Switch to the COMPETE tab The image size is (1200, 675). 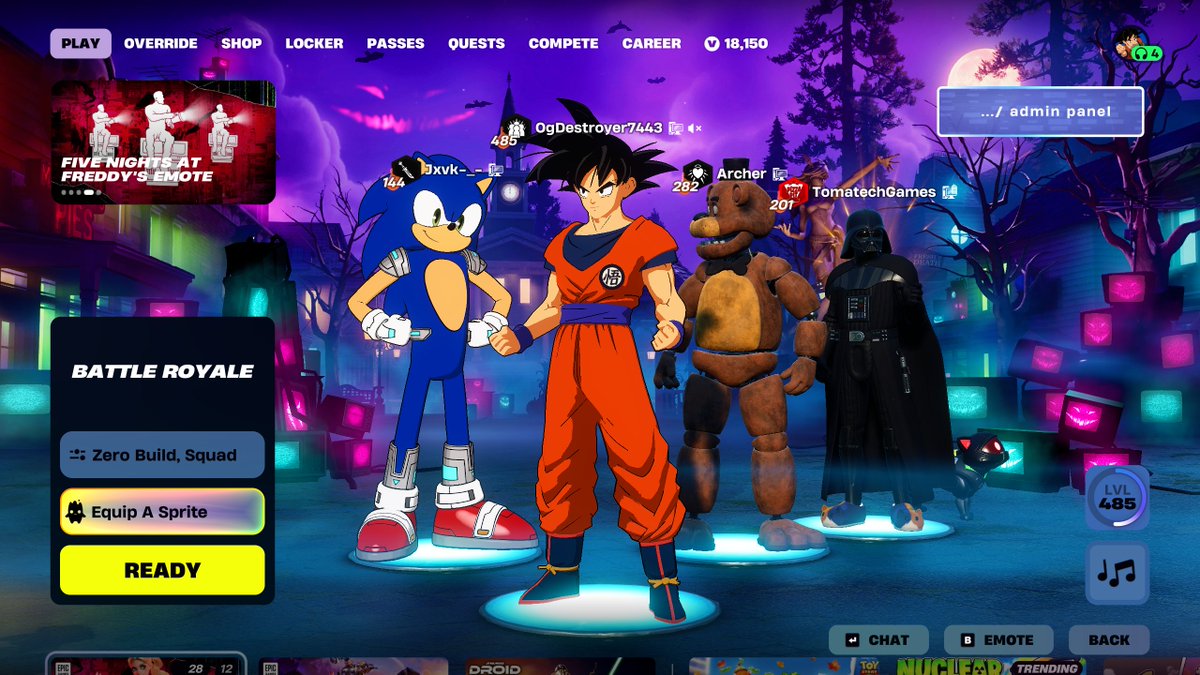pos(563,43)
